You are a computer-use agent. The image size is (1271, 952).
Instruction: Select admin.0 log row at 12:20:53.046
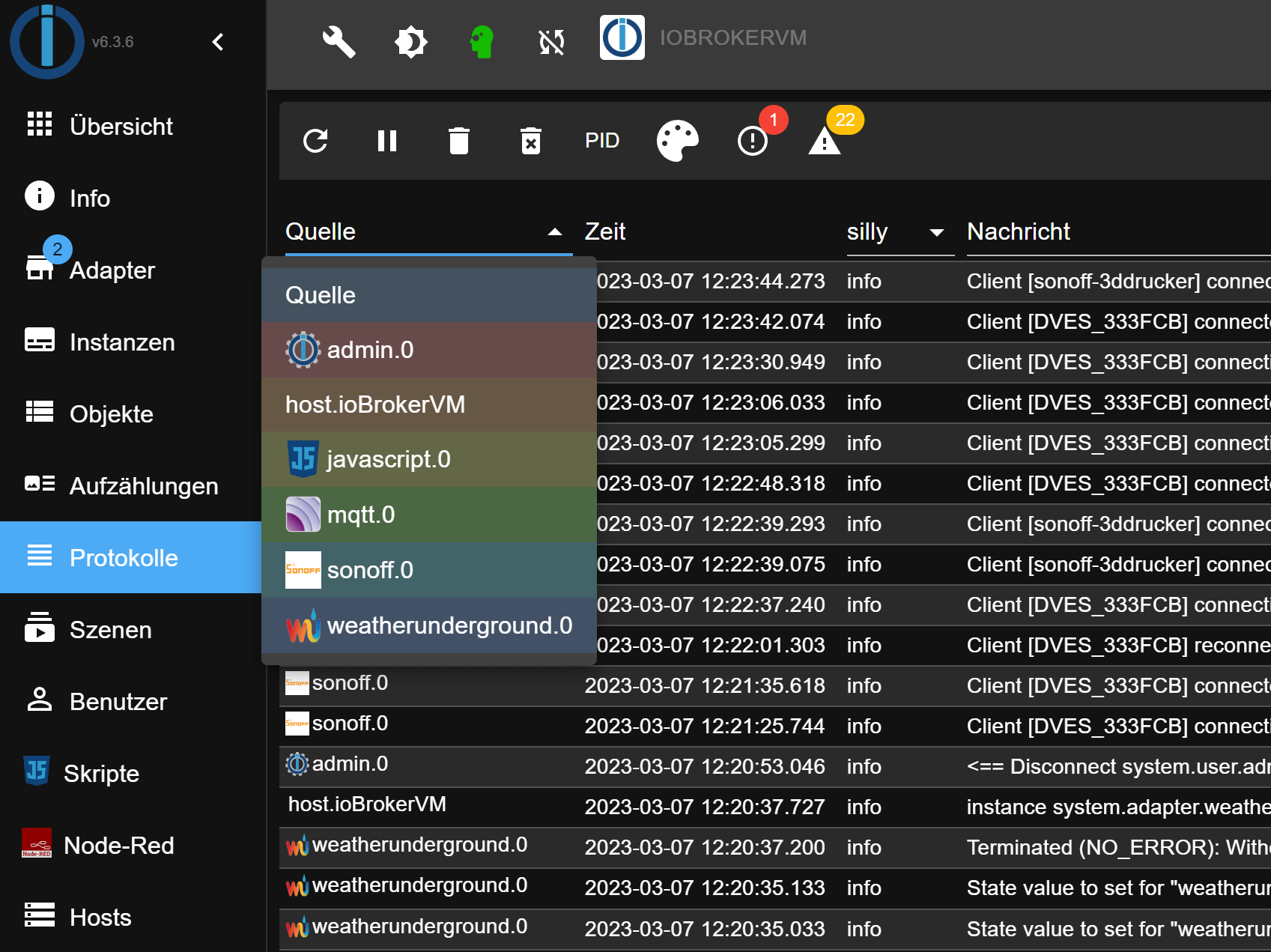(x=775, y=766)
